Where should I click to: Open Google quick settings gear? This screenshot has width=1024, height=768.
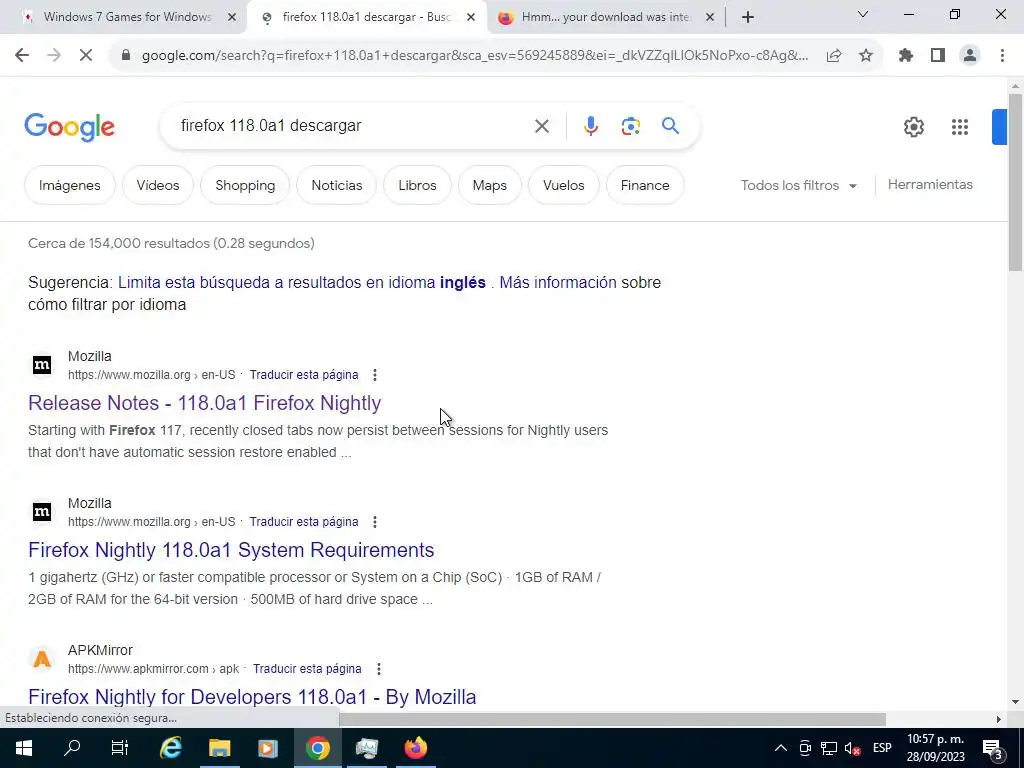914,127
